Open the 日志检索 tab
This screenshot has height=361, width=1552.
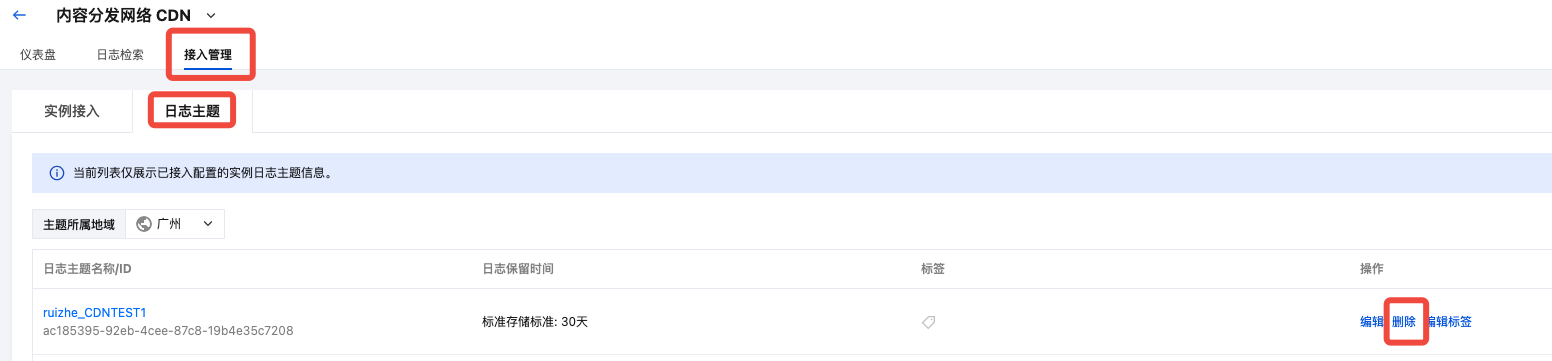(x=120, y=55)
